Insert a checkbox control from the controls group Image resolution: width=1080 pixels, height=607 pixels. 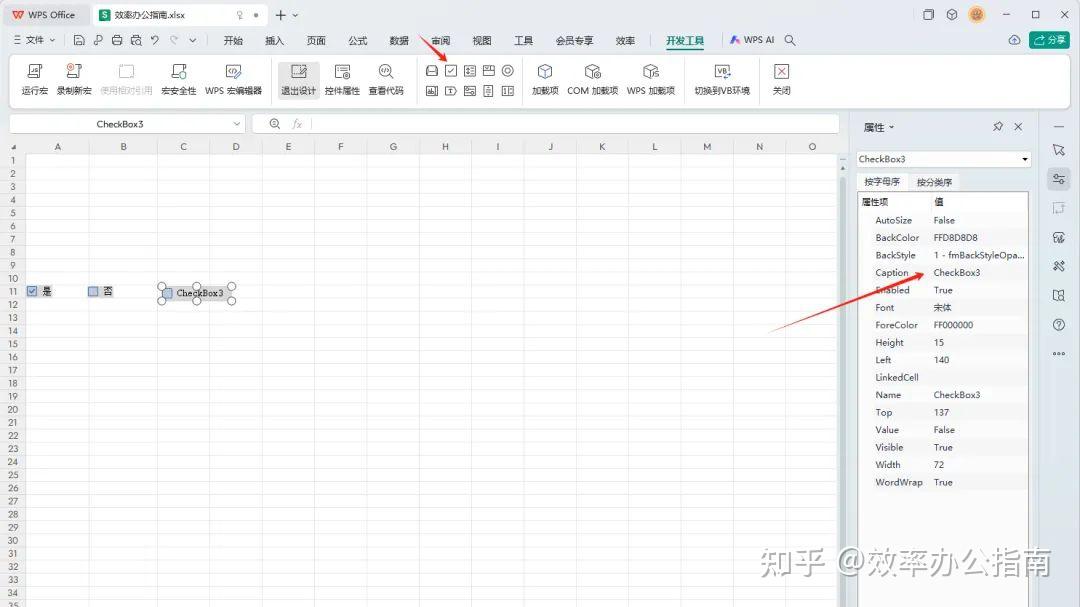449,70
